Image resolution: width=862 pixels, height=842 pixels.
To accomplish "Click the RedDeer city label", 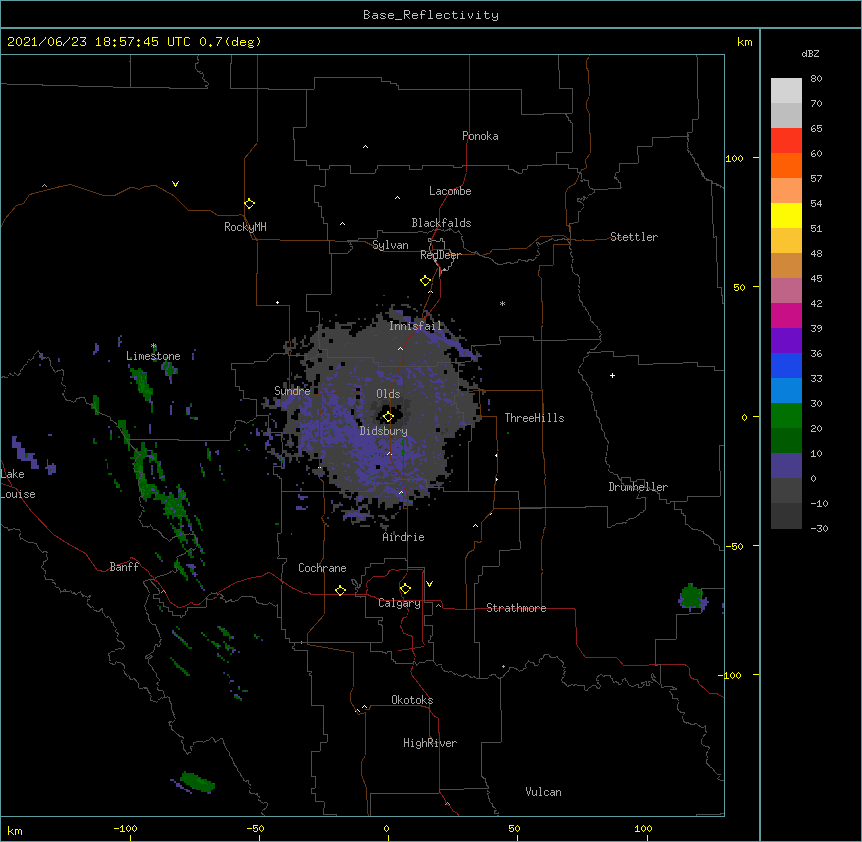I will [440, 255].
